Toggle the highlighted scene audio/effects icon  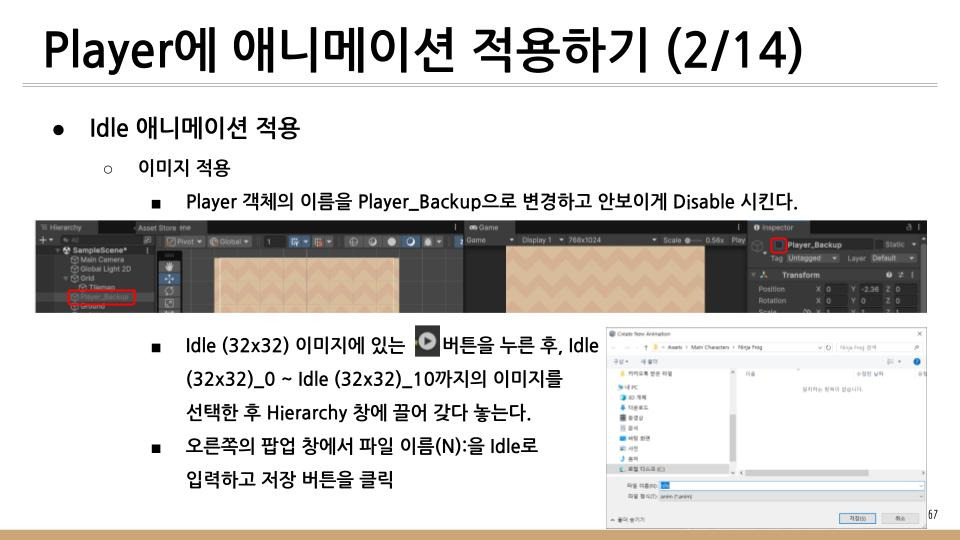click(411, 242)
